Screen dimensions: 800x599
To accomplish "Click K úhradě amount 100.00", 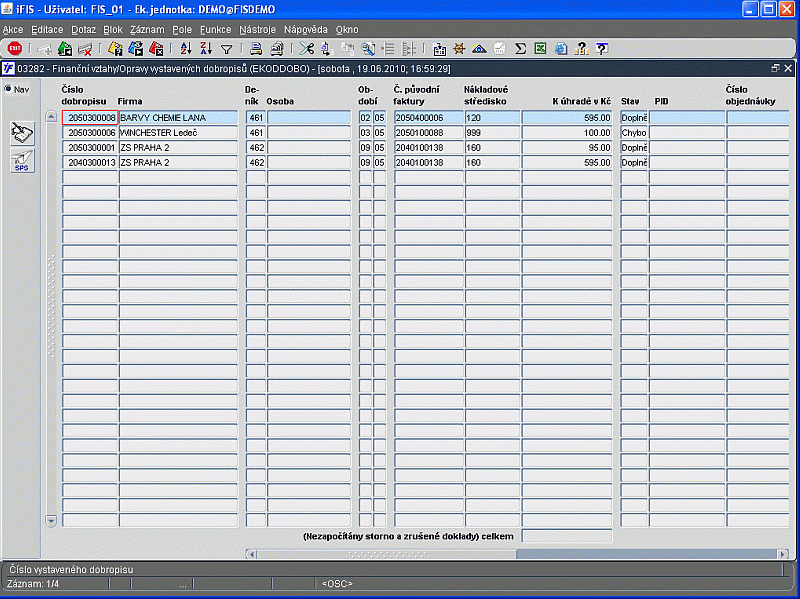I will pyautogui.click(x=566, y=132).
